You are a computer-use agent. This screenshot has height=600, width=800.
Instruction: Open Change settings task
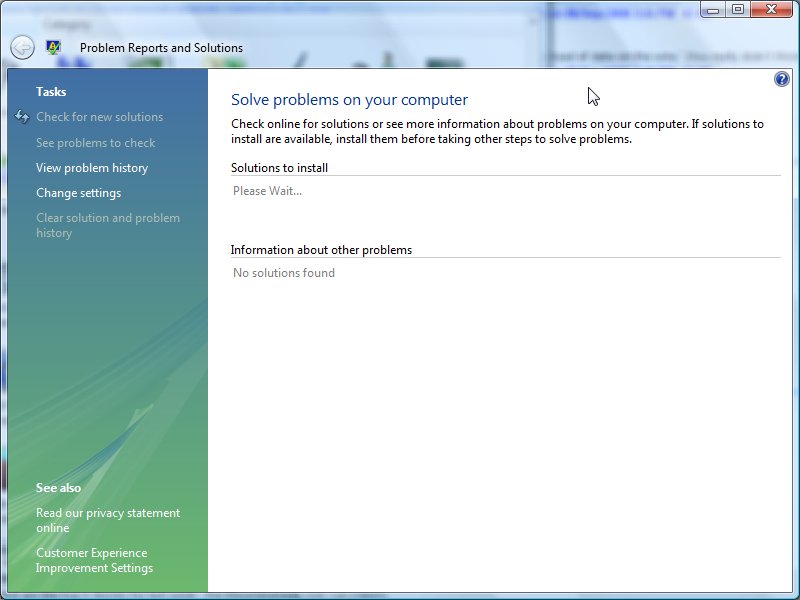[x=79, y=193]
